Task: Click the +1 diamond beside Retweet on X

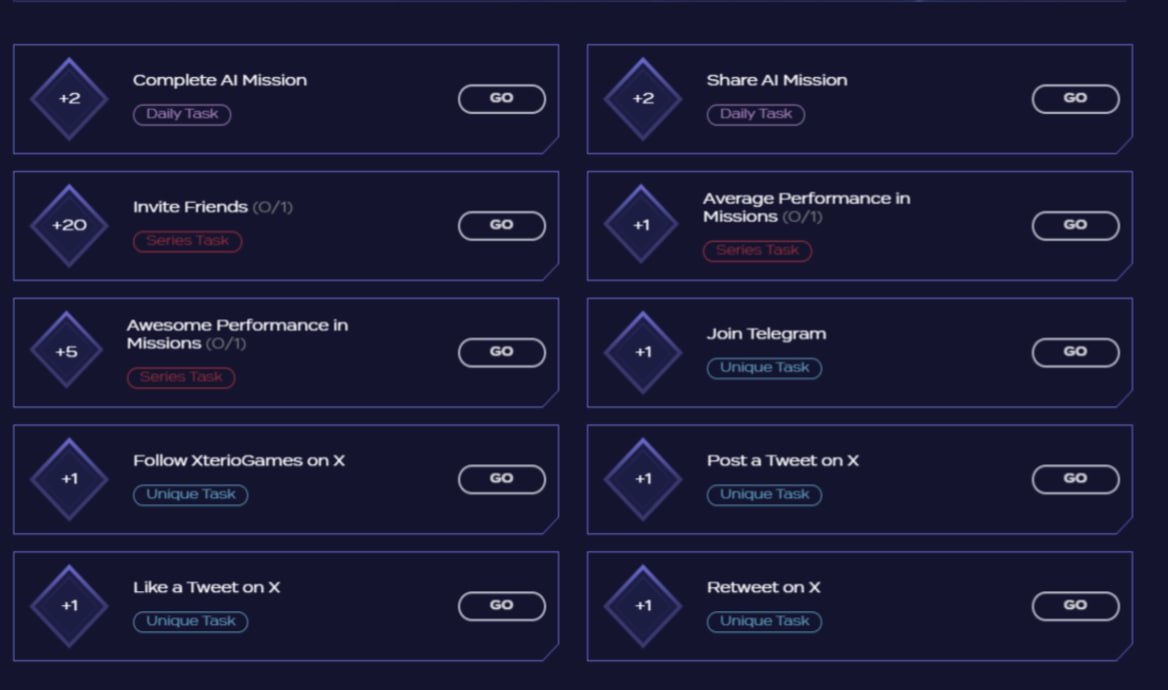Action: coord(643,605)
